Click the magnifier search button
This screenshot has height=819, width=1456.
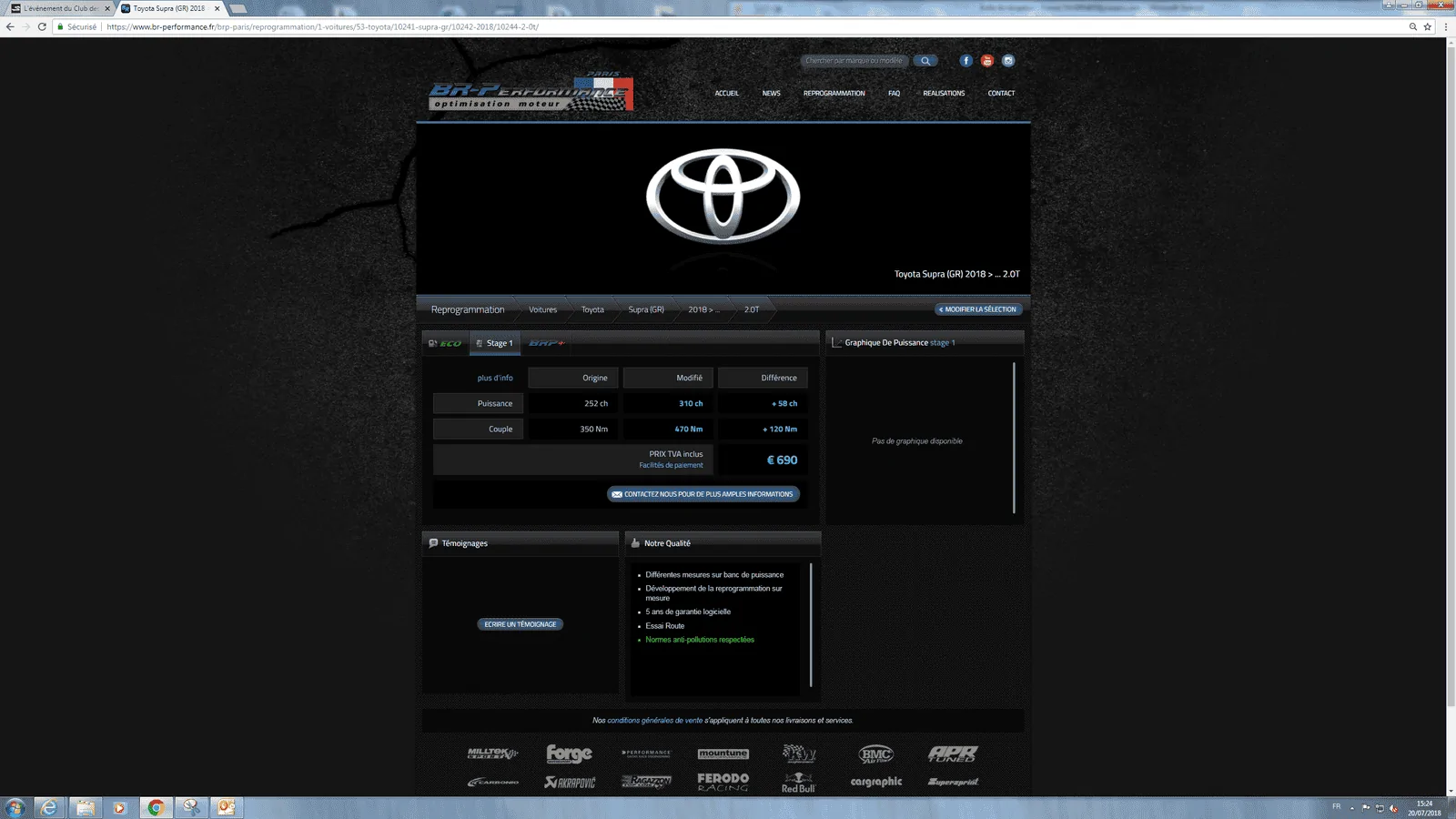pyautogui.click(x=925, y=61)
